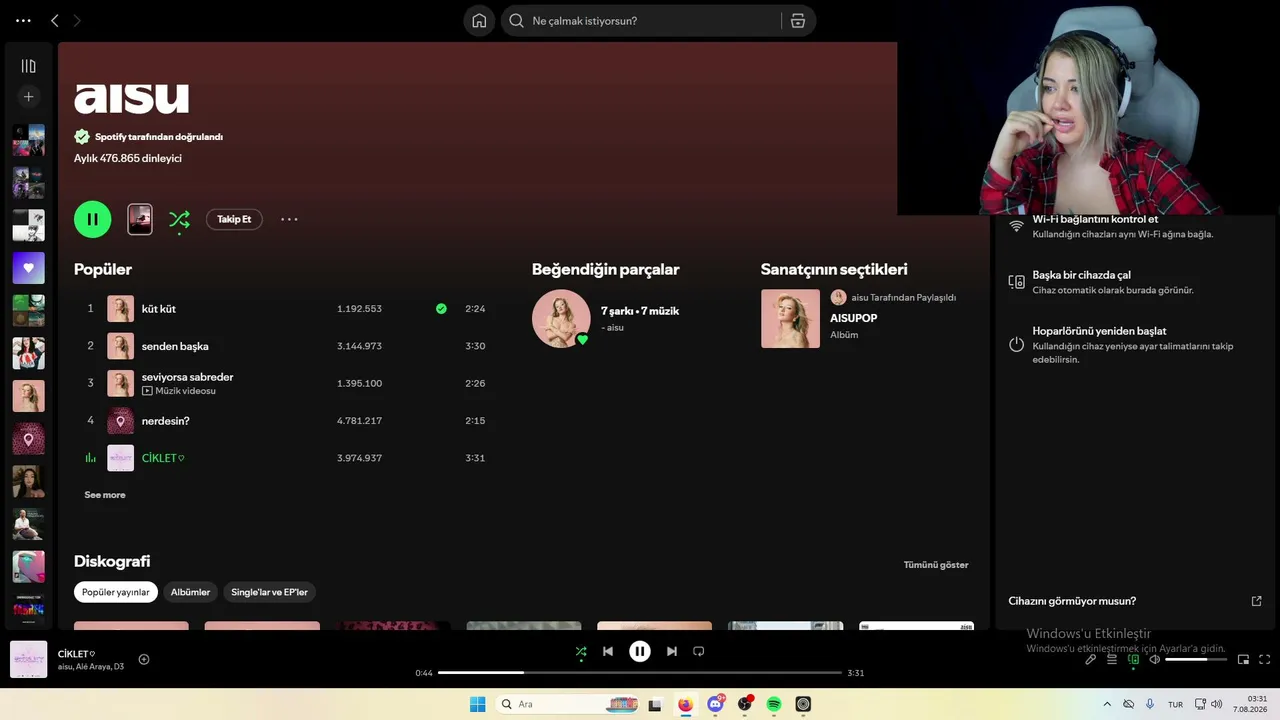Open Task View on the taskbar
The image size is (1280, 720).
point(655,704)
